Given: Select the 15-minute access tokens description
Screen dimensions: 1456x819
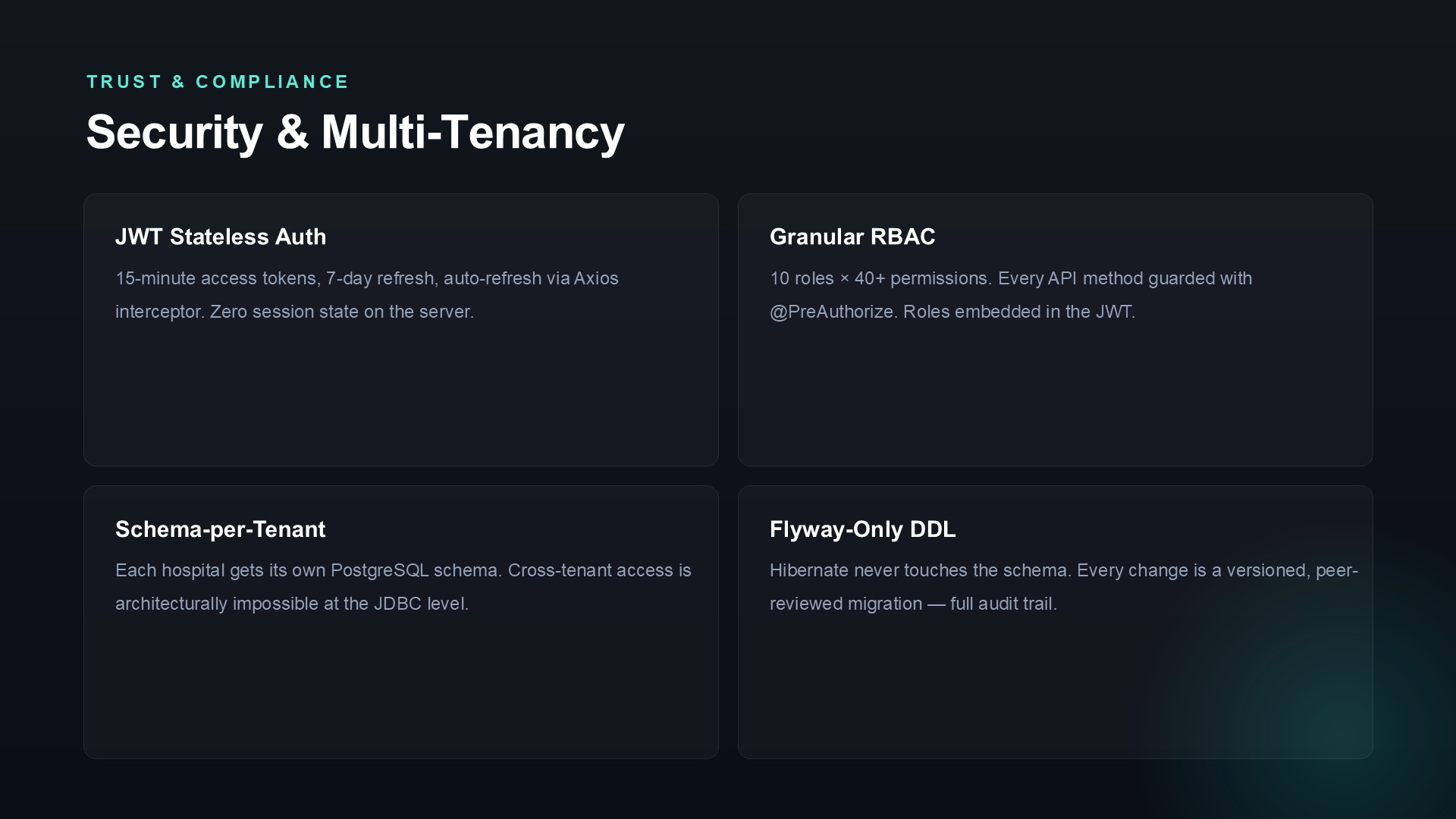Looking at the screenshot, I should coord(367,295).
